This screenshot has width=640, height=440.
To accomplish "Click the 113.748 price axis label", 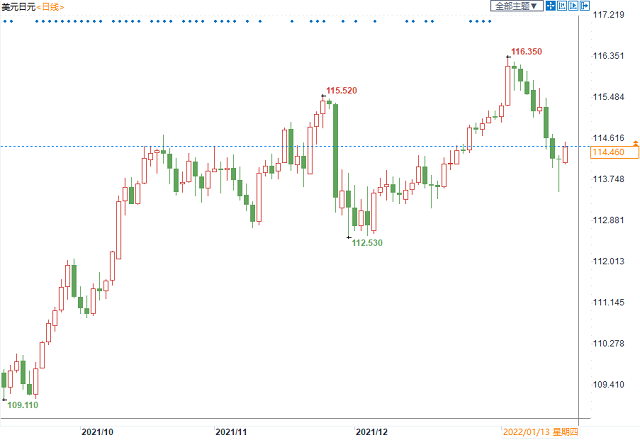I will coord(610,179).
